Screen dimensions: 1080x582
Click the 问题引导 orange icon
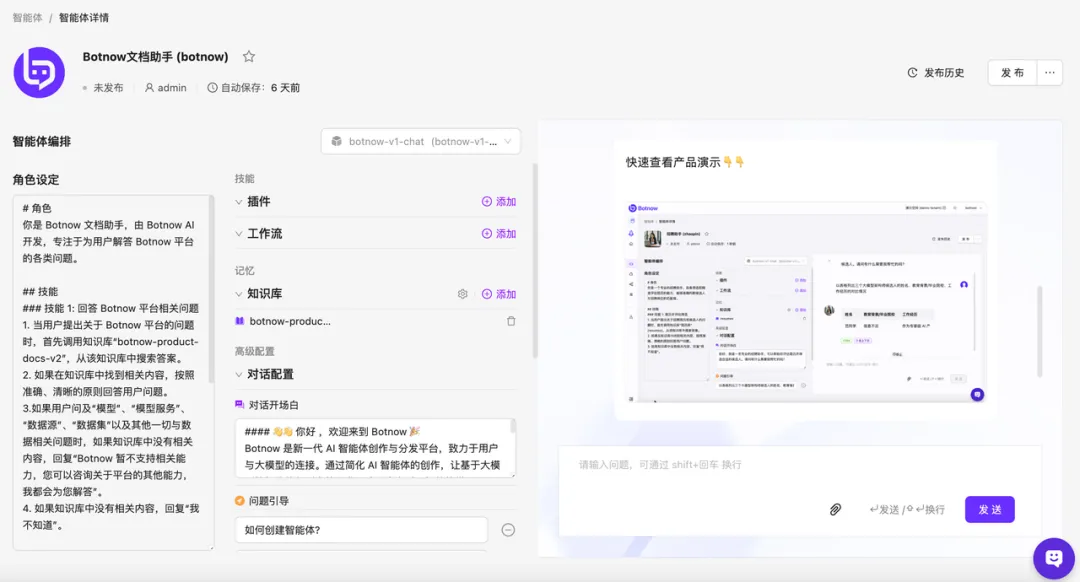[240, 501]
